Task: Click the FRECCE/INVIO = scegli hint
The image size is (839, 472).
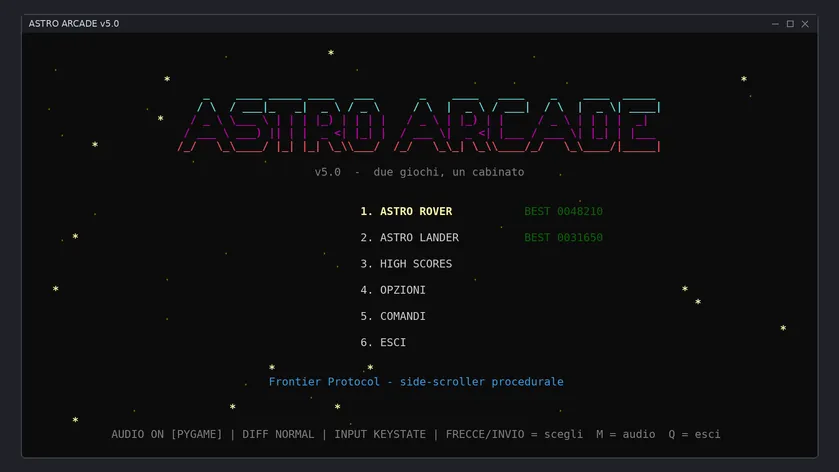Action: [x=514, y=434]
